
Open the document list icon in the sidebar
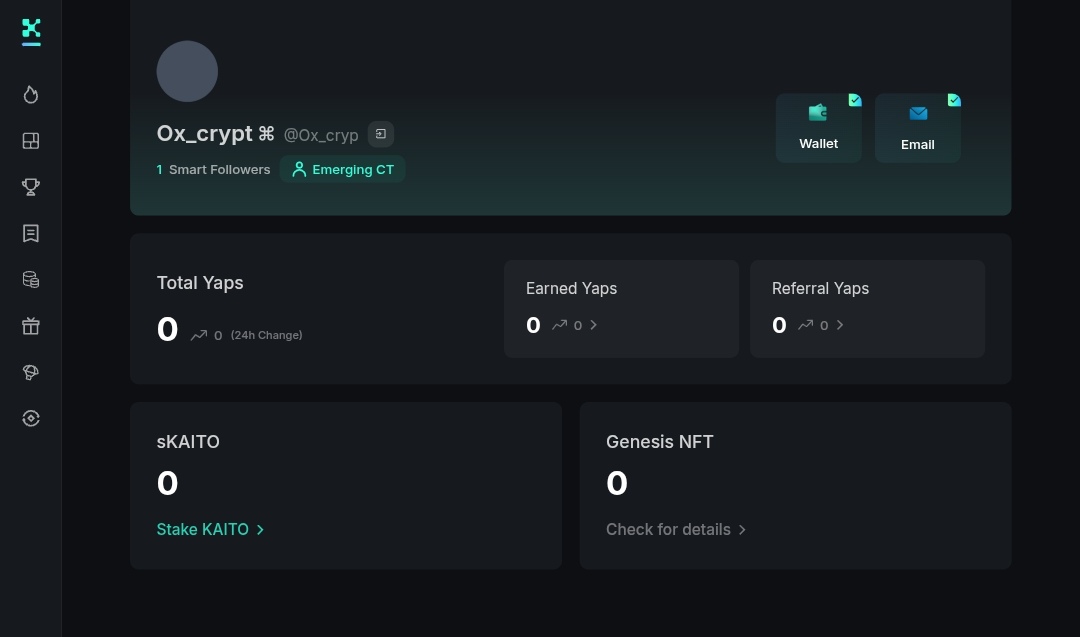[x=31, y=233]
